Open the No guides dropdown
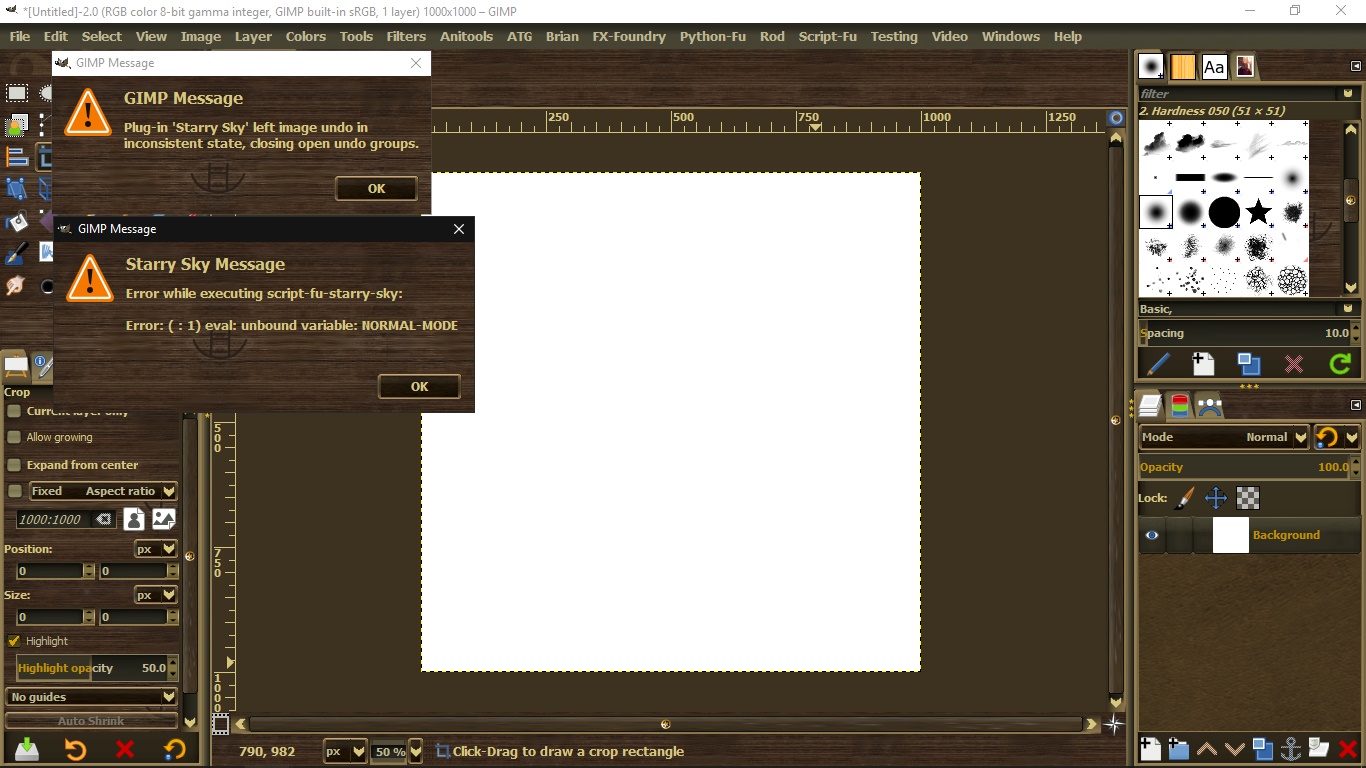Image resolution: width=1366 pixels, height=768 pixels. (x=92, y=697)
